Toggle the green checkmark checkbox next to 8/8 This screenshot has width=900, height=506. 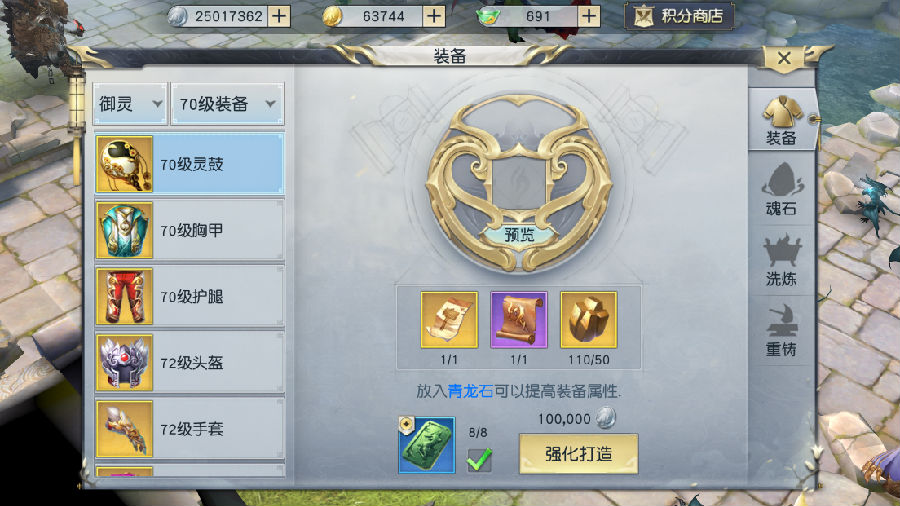tap(479, 459)
